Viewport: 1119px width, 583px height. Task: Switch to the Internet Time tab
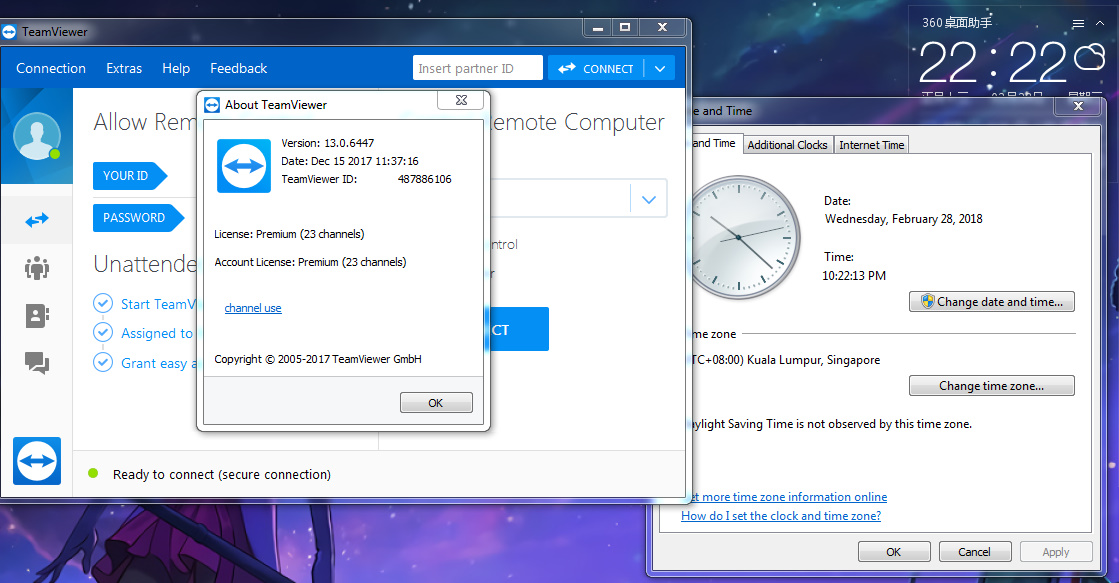tap(871, 145)
